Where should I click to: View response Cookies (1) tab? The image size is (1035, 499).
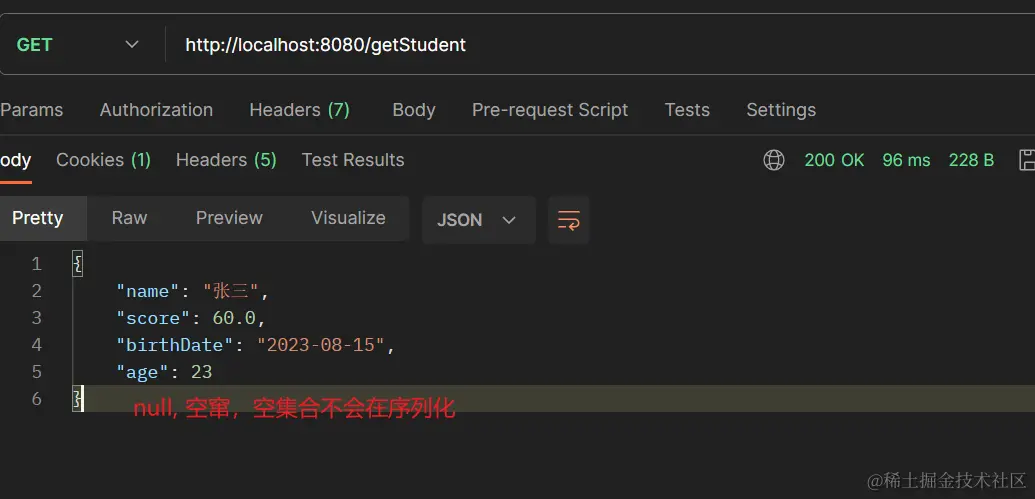pyautogui.click(x=104, y=160)
